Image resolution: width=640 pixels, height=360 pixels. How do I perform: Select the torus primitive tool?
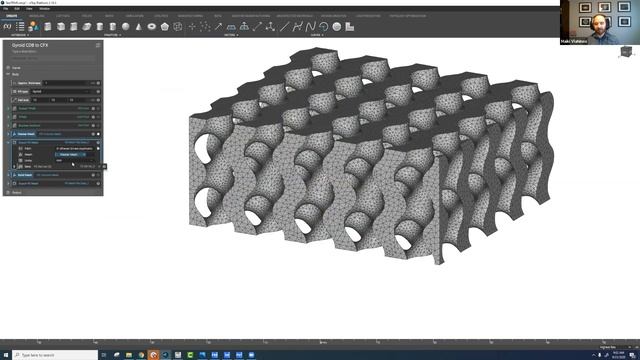(152, 27)
